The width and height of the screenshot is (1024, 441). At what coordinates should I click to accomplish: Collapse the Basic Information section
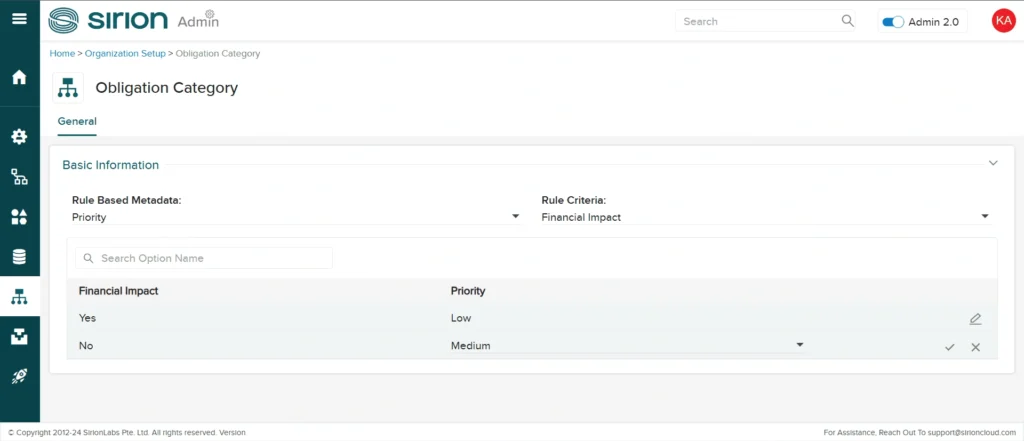click(x=993, y=163)
